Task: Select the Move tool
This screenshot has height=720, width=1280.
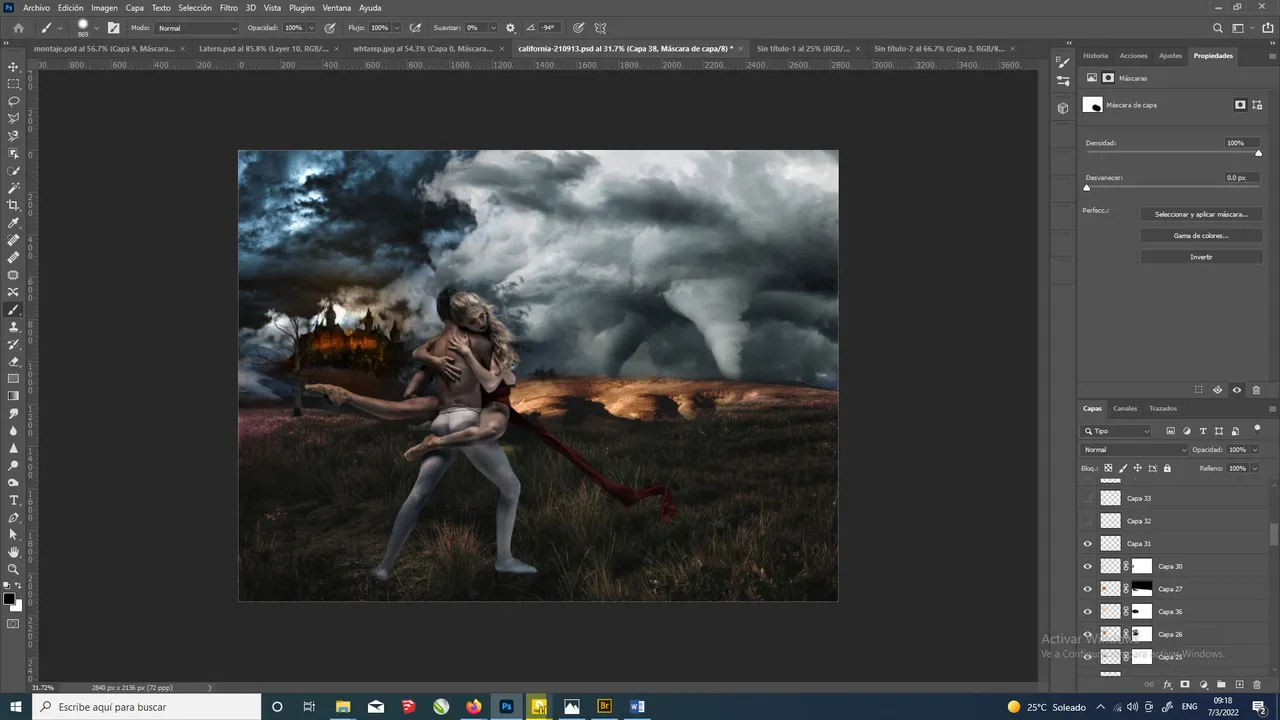Action: [x=13, y=66]
